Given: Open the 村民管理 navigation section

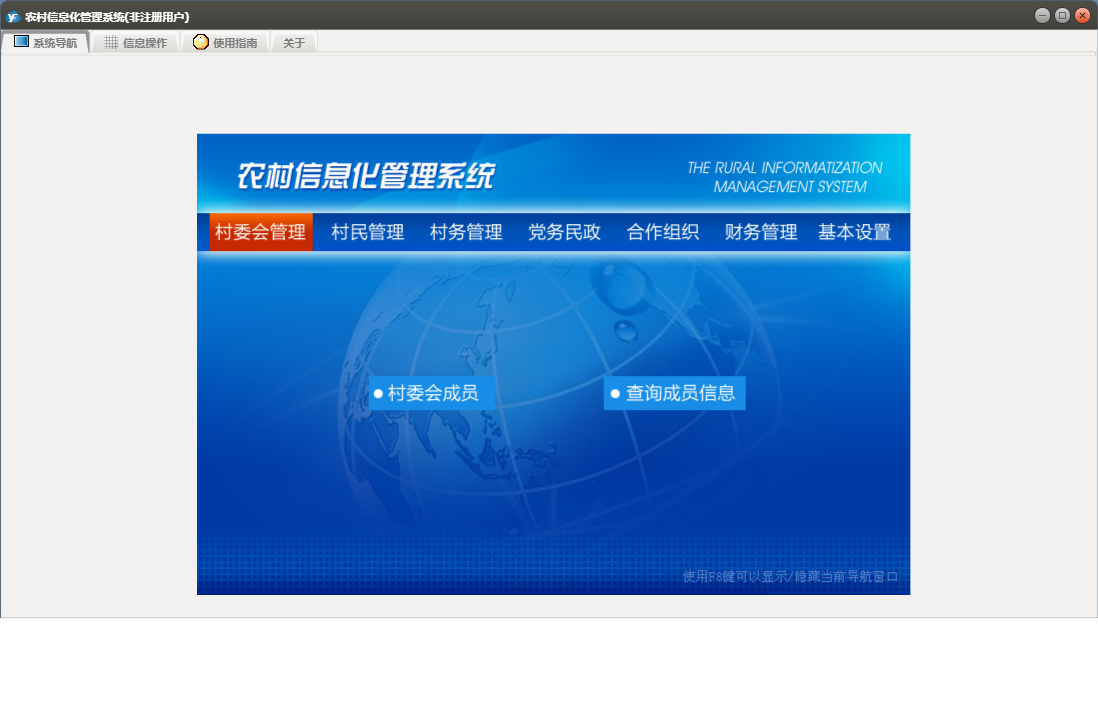Looking at the screenshot, I should point(368,232).
